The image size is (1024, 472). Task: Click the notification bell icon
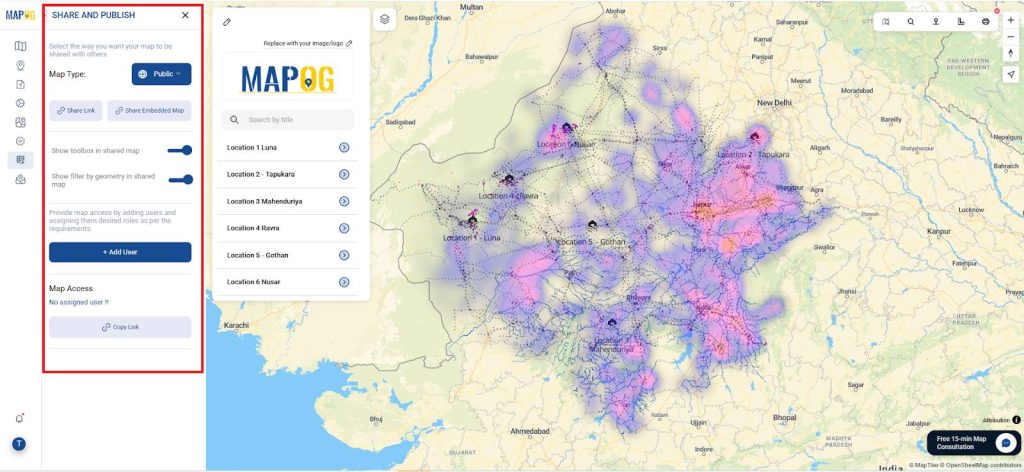click(20, 418)
